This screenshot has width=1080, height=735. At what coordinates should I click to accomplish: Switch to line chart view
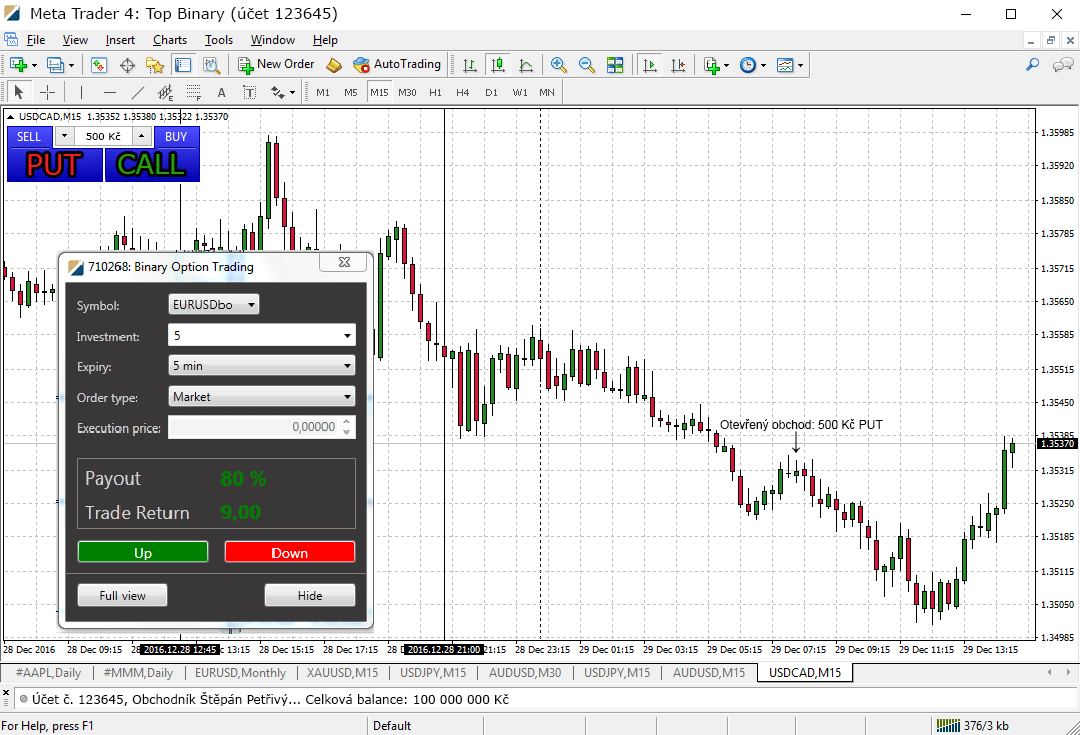pyautogui.click(x=526, y=65)
